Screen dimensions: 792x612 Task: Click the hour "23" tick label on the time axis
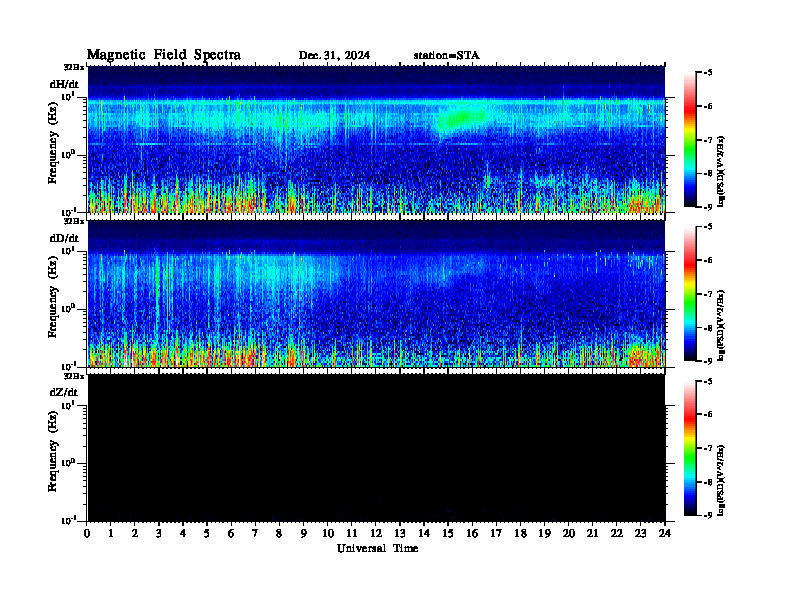click(x=640, y=533)
